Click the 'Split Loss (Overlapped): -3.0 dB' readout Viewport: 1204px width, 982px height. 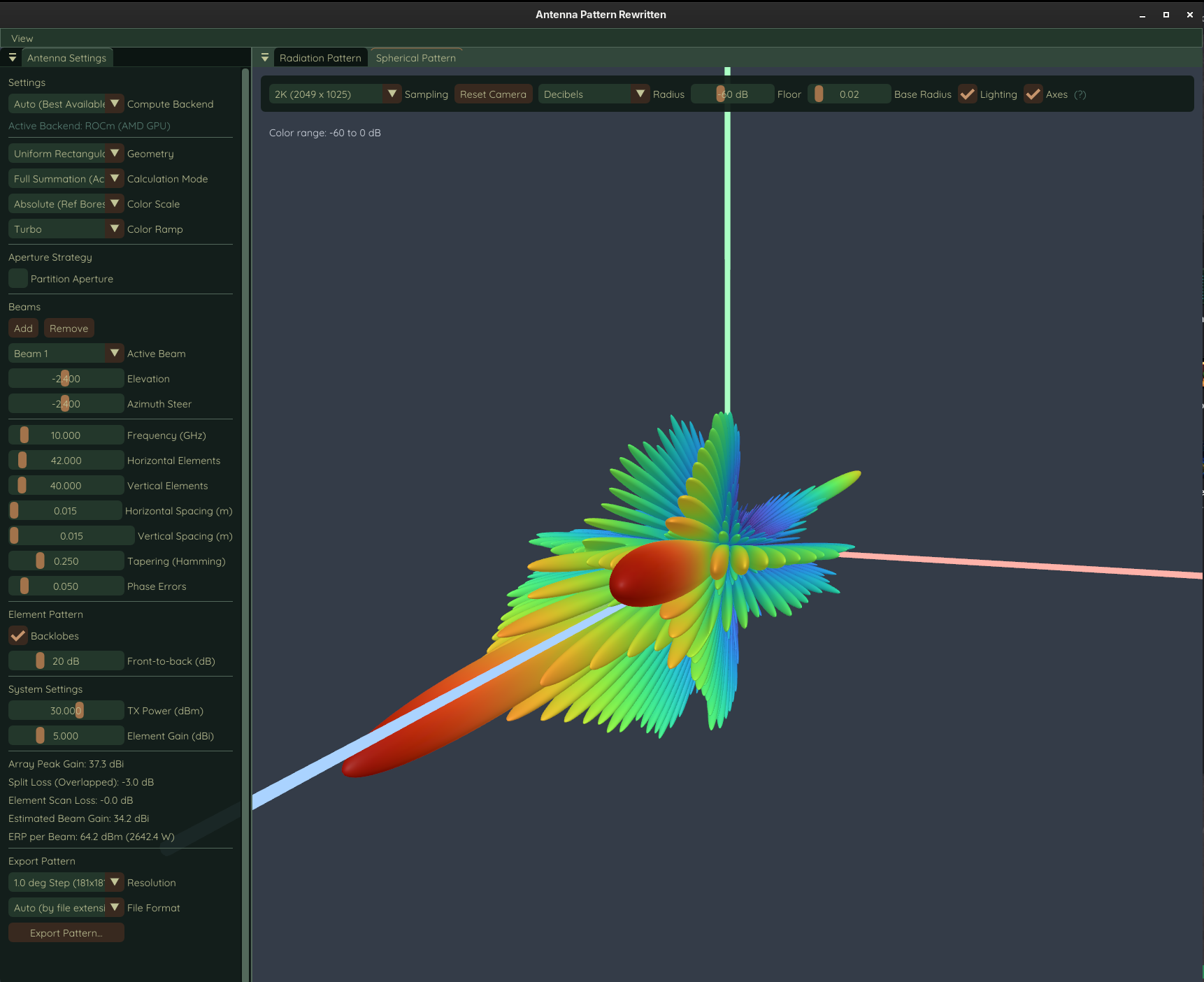pyautogui.click(x=81, y=782)
